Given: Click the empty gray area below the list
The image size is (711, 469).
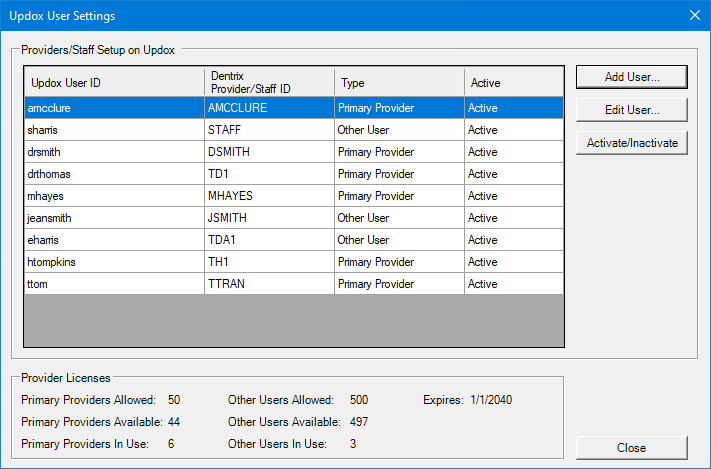Looking at the screenshot, I should (x=294, y=320).
